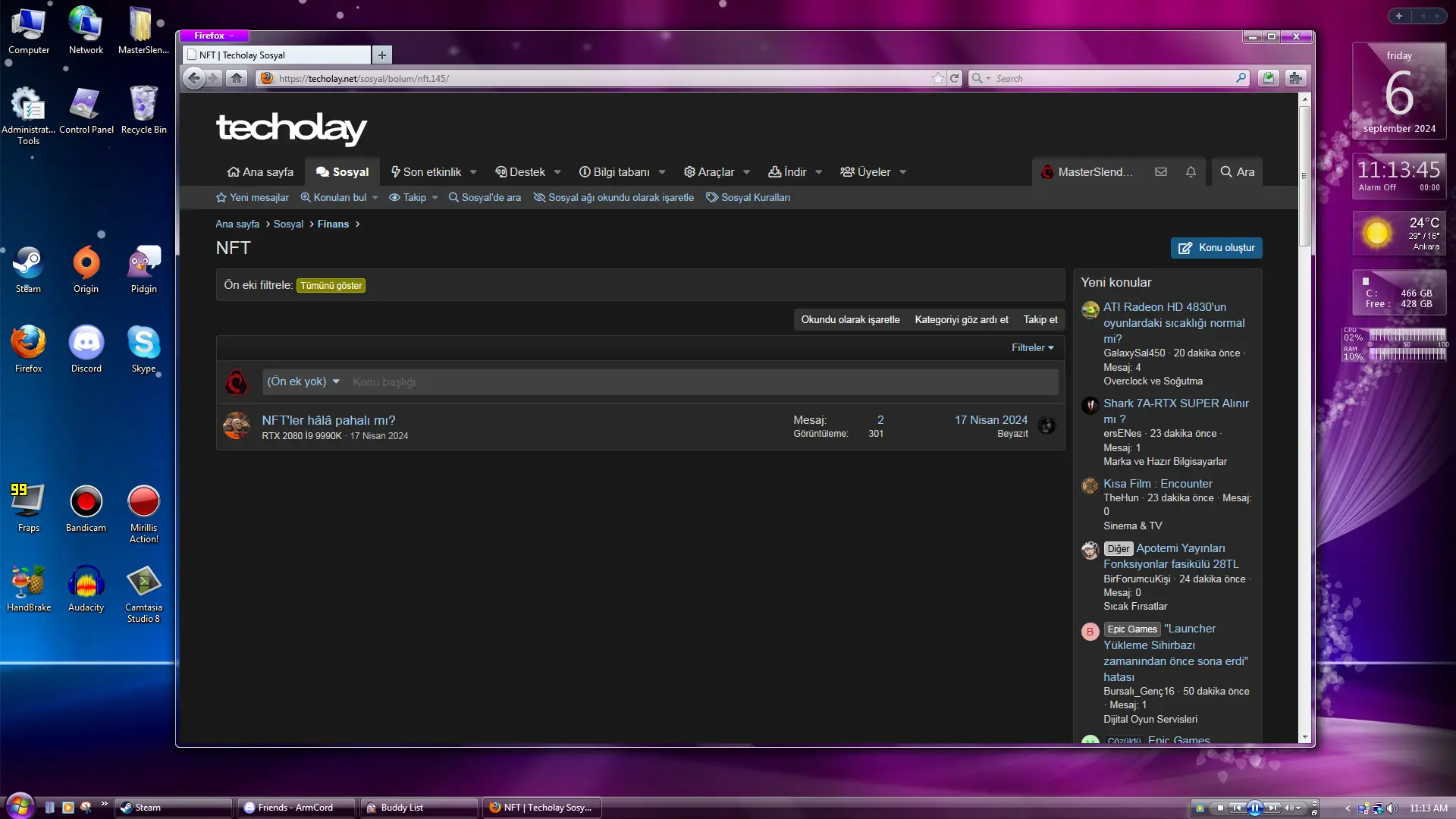Click Yeni mesajlar in the sub-navigation
1456x819 pixels.
[x=253, y=198]
